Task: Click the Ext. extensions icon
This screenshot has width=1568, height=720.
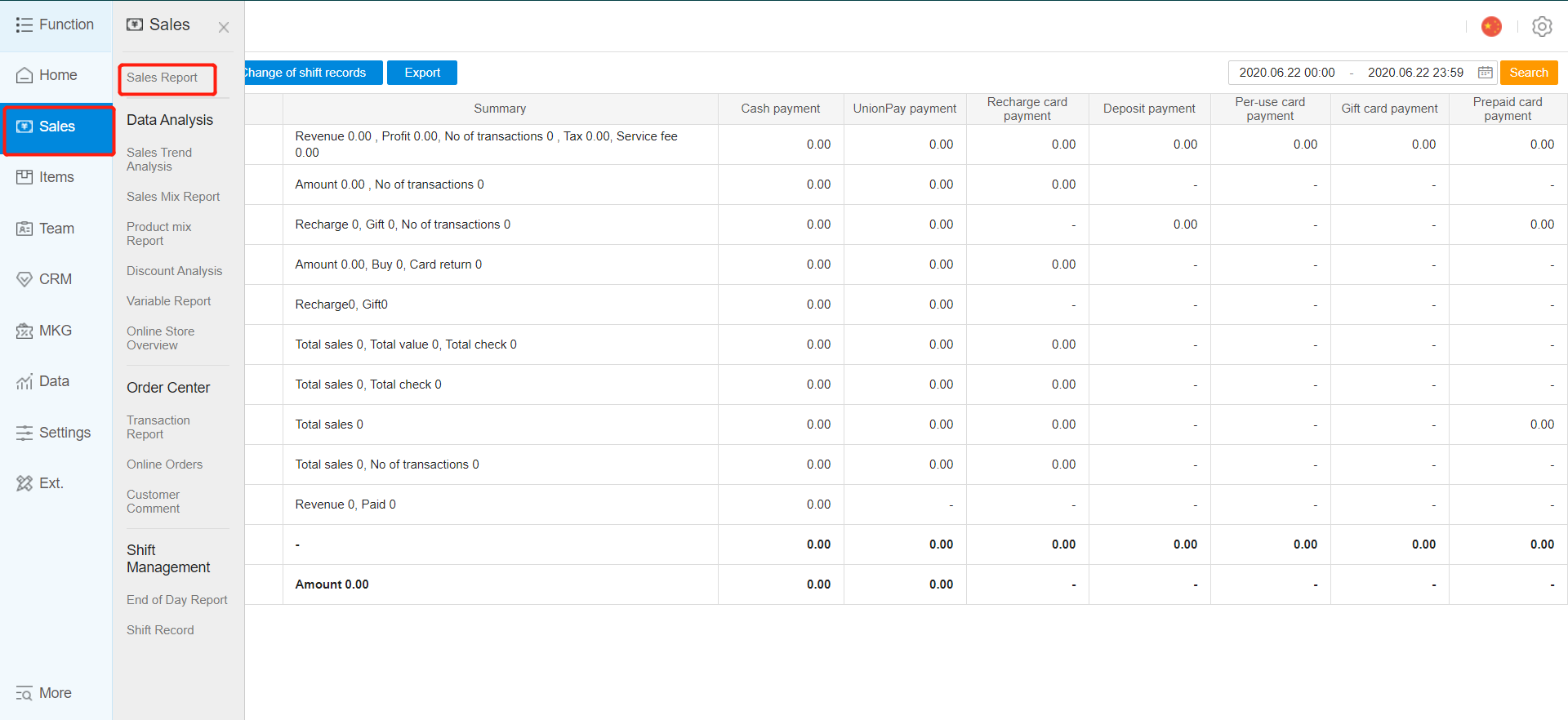Action: [24, 483]
